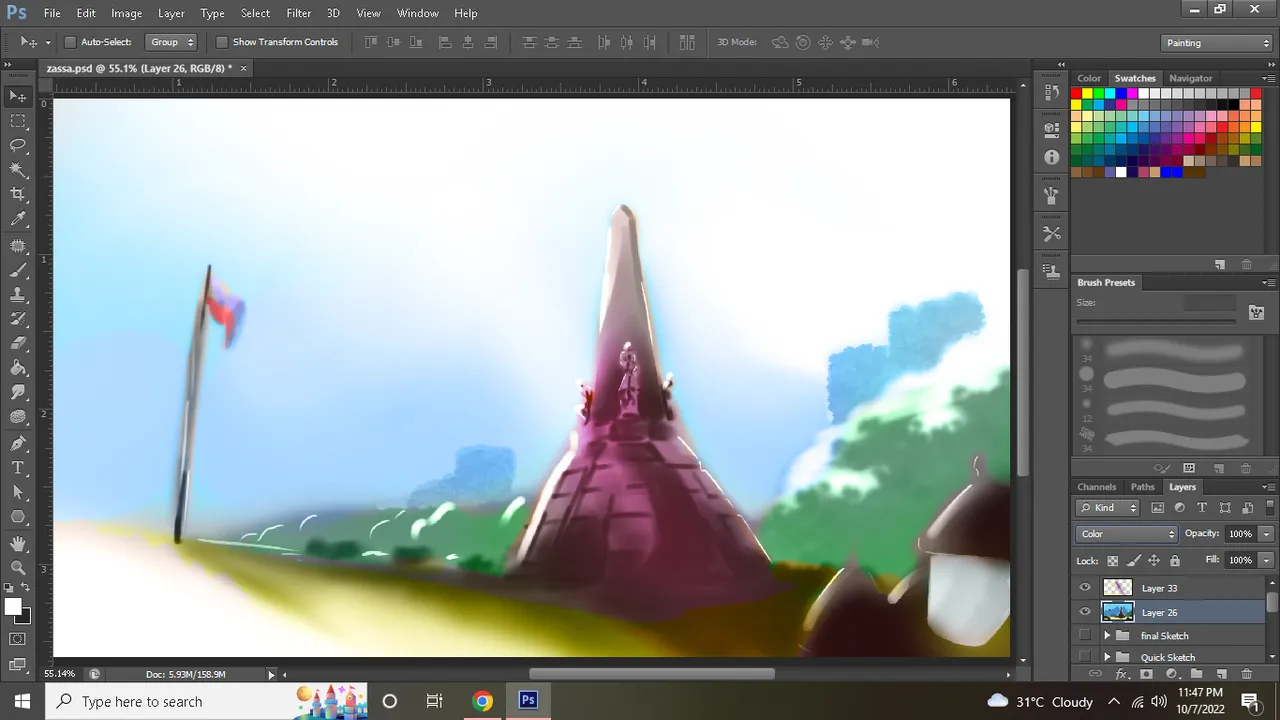
Task: Select the Paint Bucket tool
Action: 18,369
